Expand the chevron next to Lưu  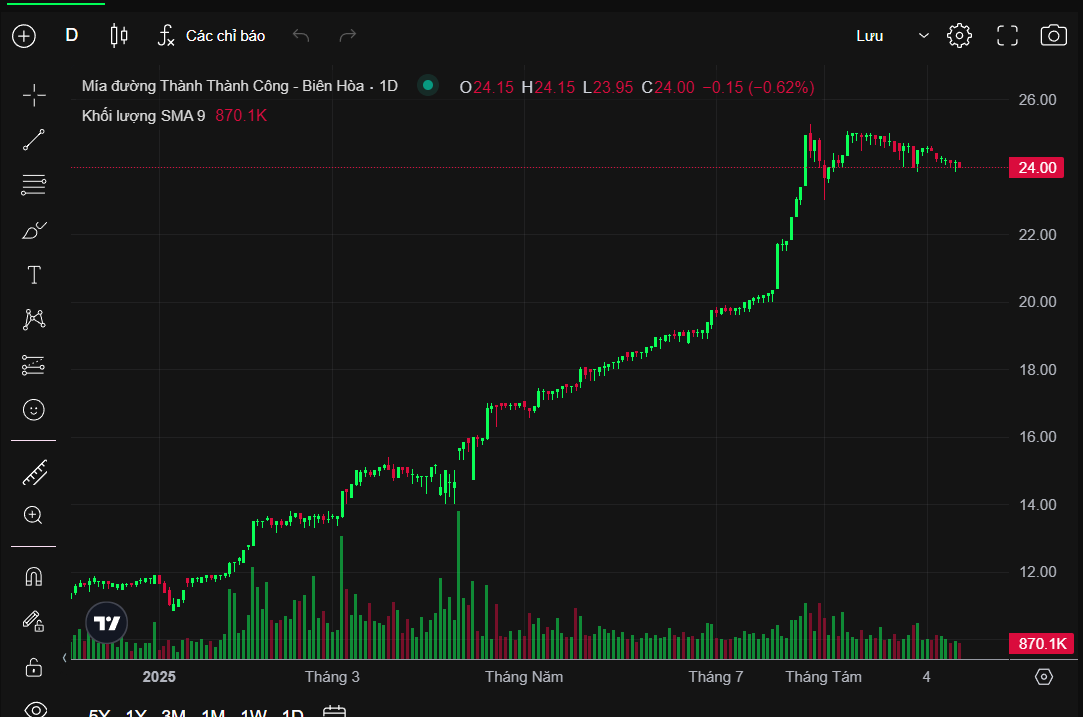pyautogui.click(x=923, y=35)
